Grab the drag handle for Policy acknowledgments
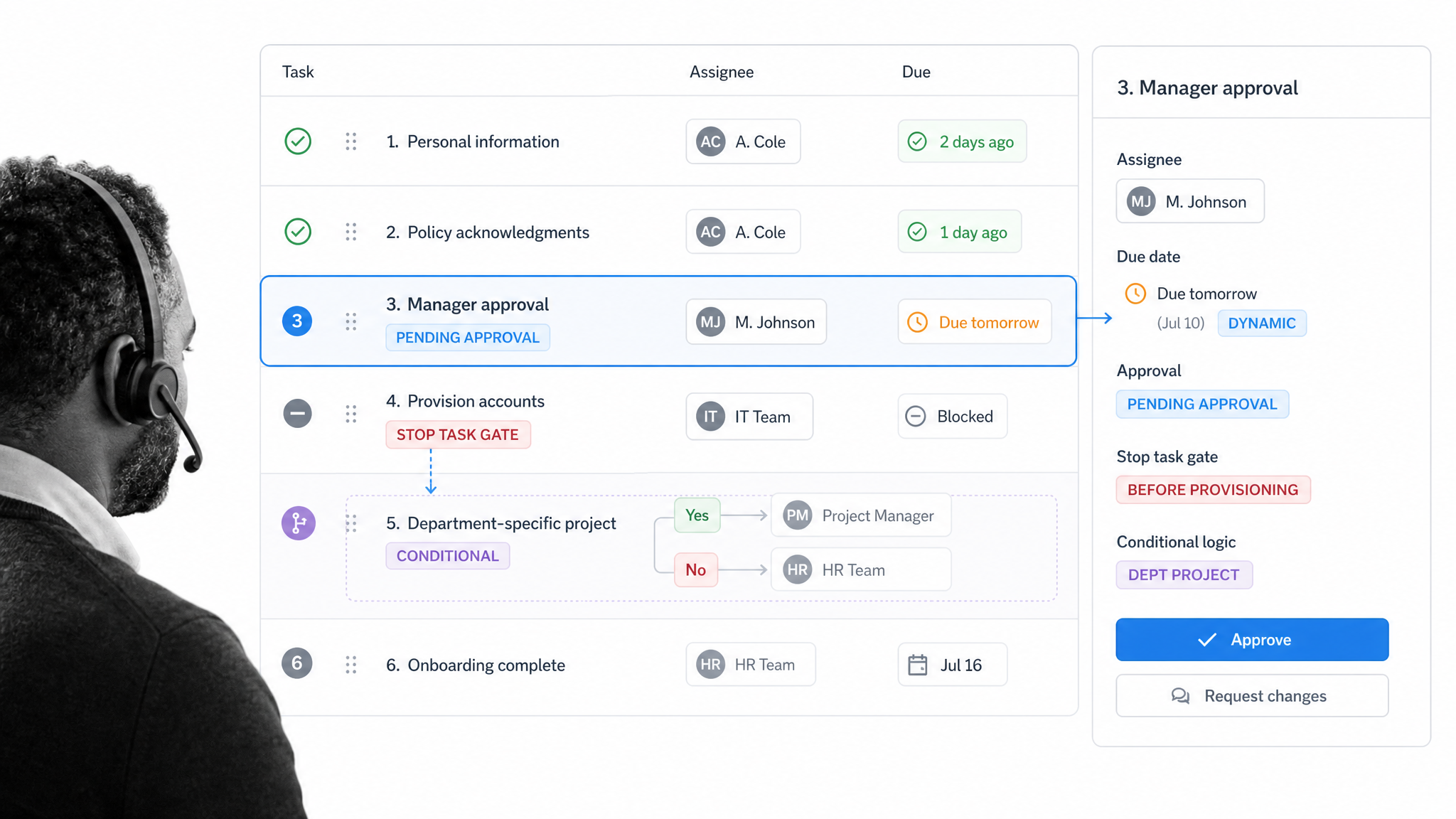The image size is (1456, 819). [x=351, y=232]
